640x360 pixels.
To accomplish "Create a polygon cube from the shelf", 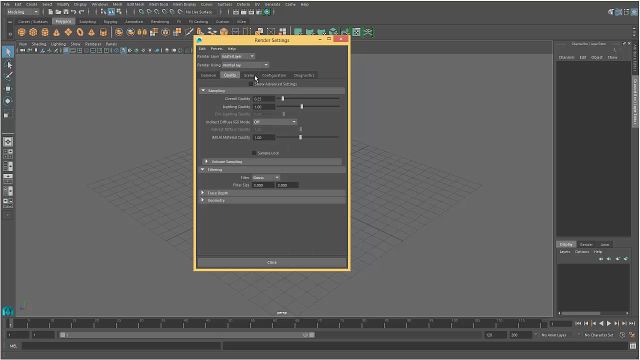I will point(33,32).
